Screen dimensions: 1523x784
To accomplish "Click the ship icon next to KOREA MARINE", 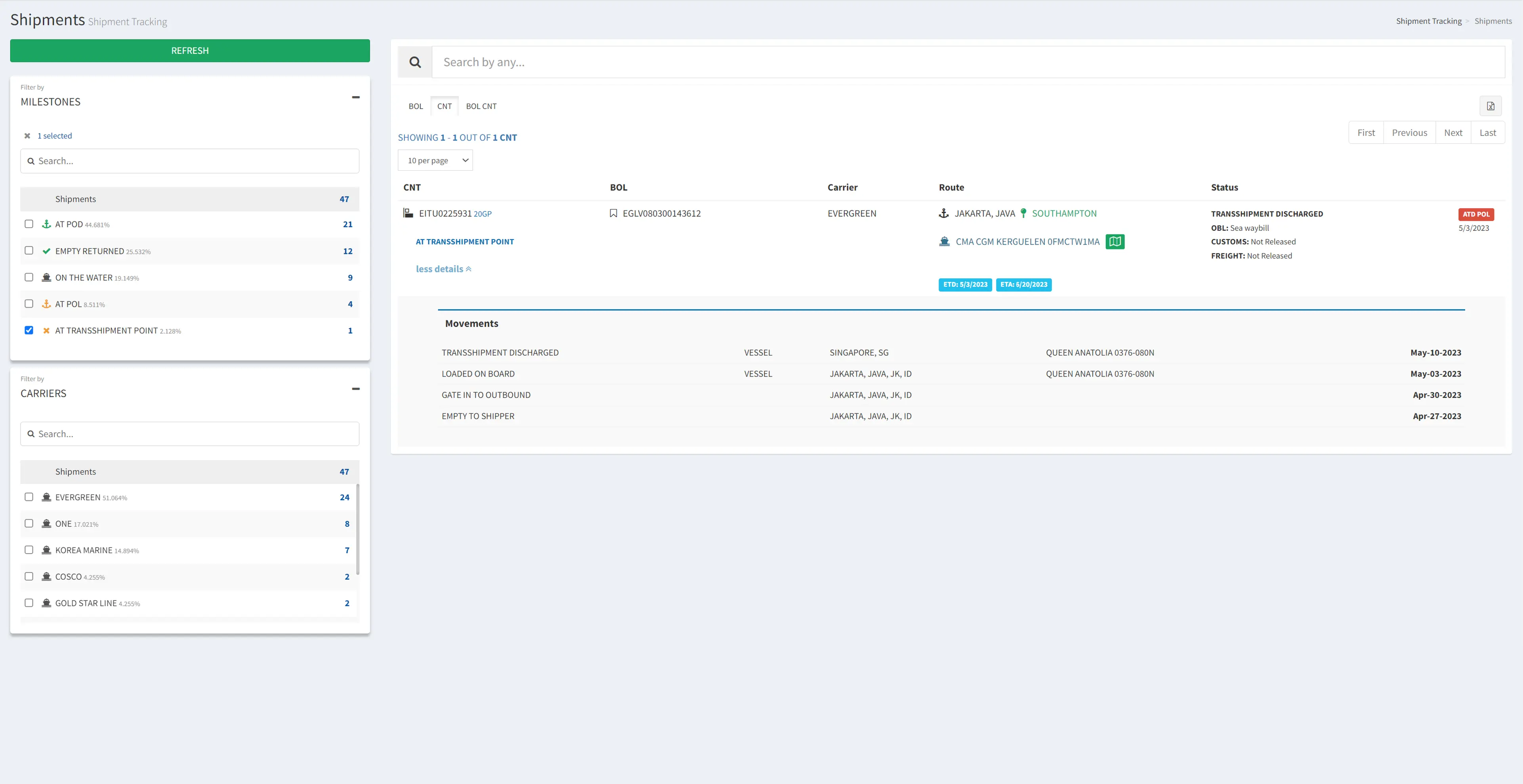I will (x=47, y=550).
